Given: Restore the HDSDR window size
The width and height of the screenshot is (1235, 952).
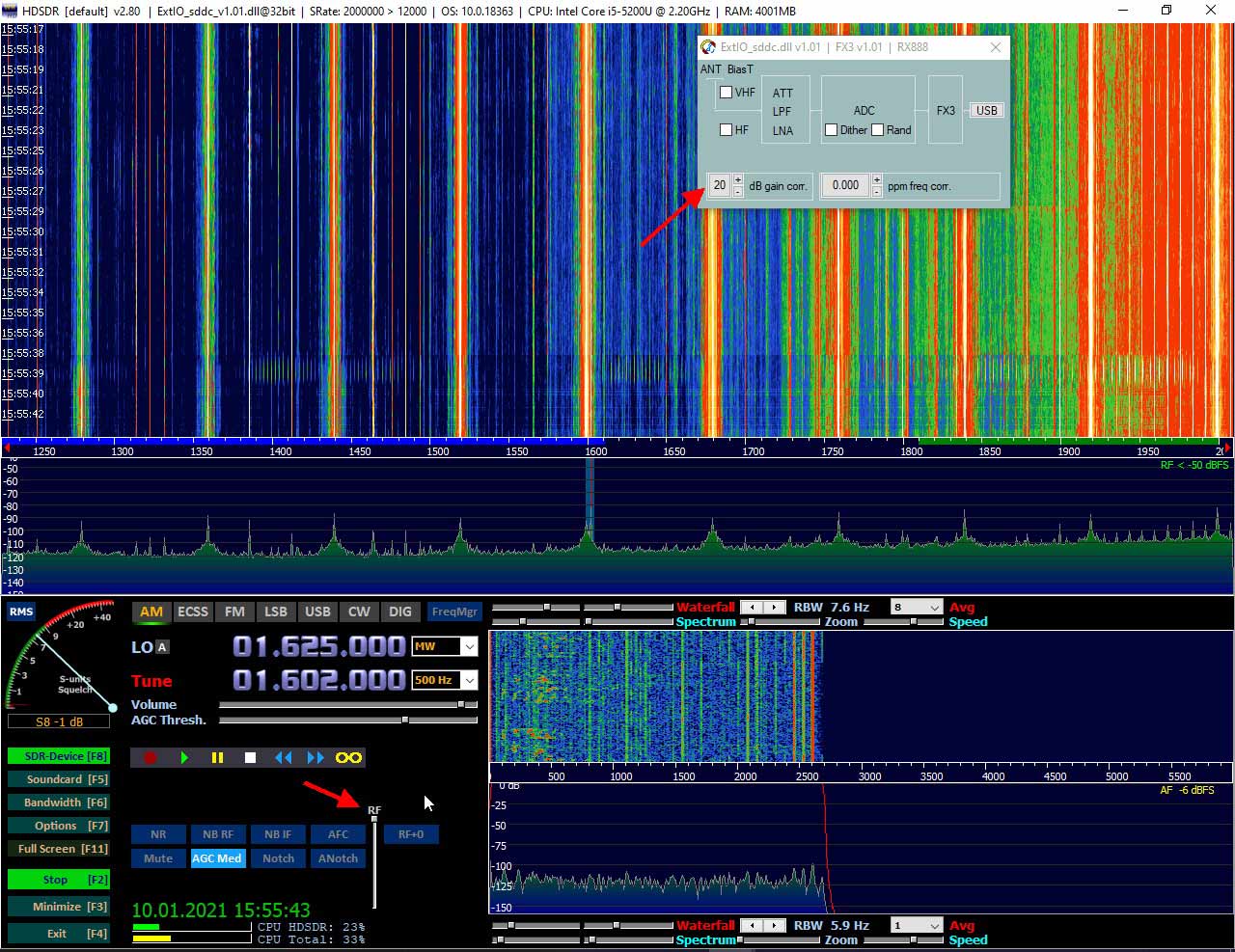Looking at the screenshot, I should (x=1166, y=11).
